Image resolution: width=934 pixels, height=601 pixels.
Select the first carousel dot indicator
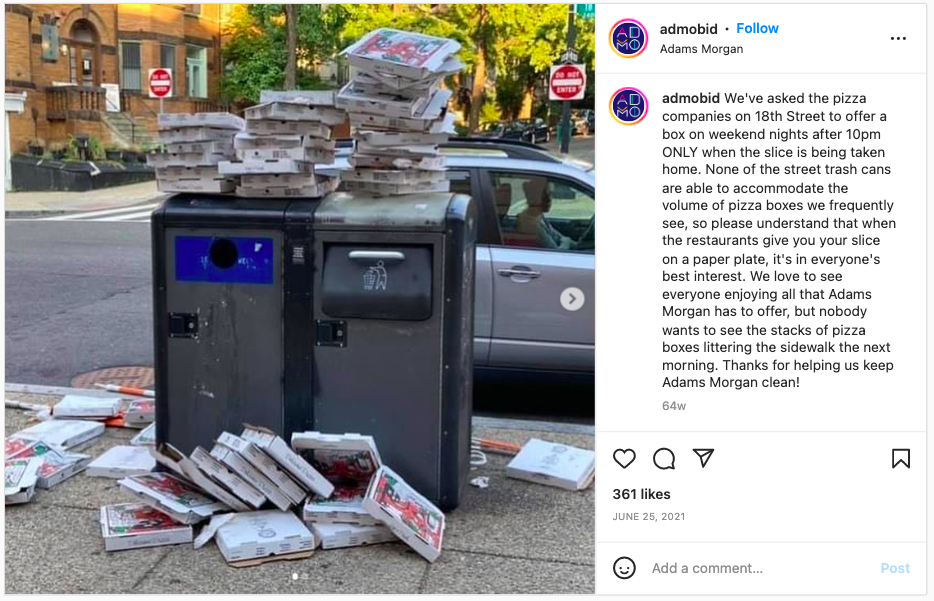point(295,577)
